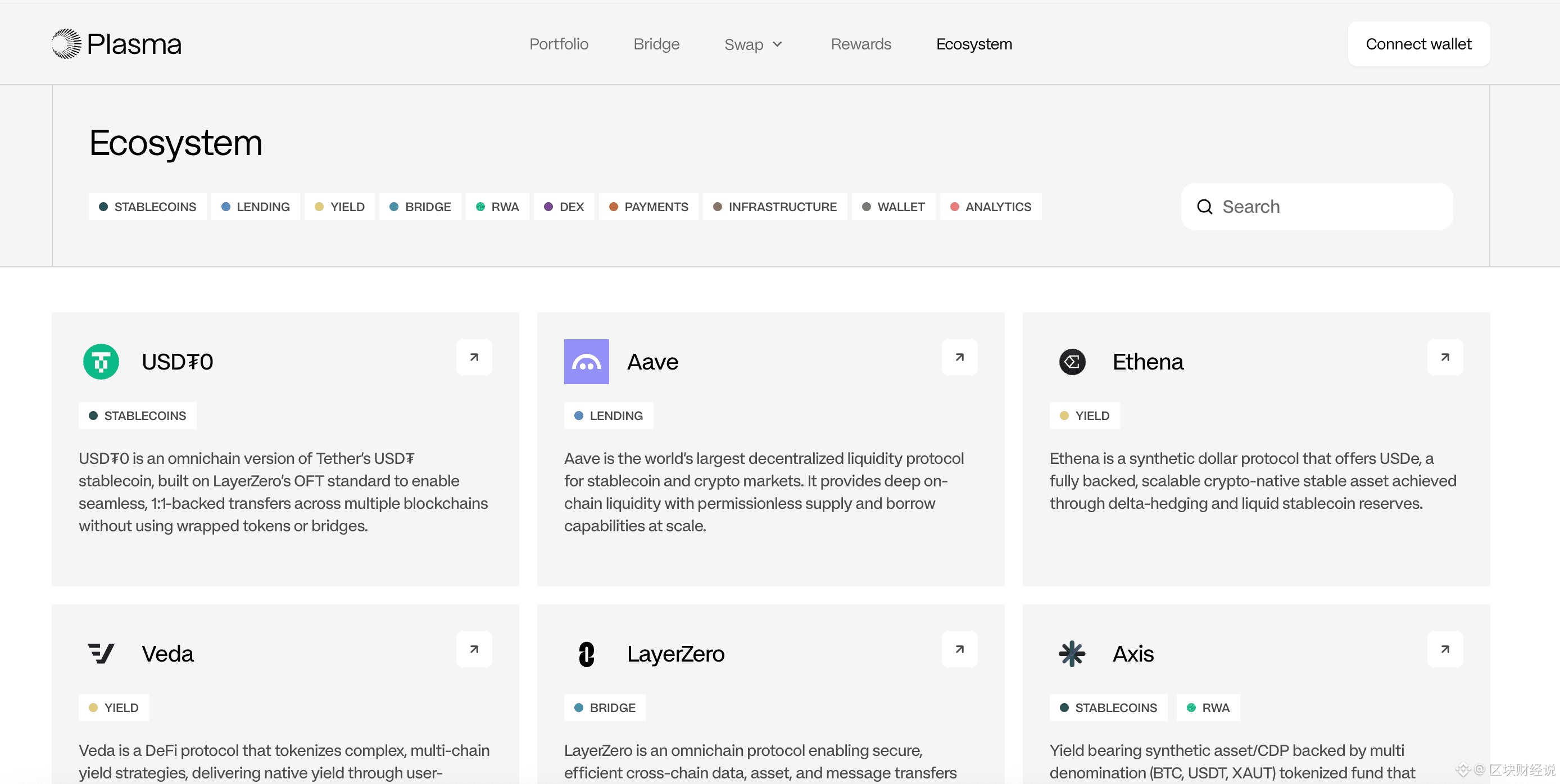Open Ethena external link arrow
This screenshot has width=1560, height=784.
pos(1445,357)
